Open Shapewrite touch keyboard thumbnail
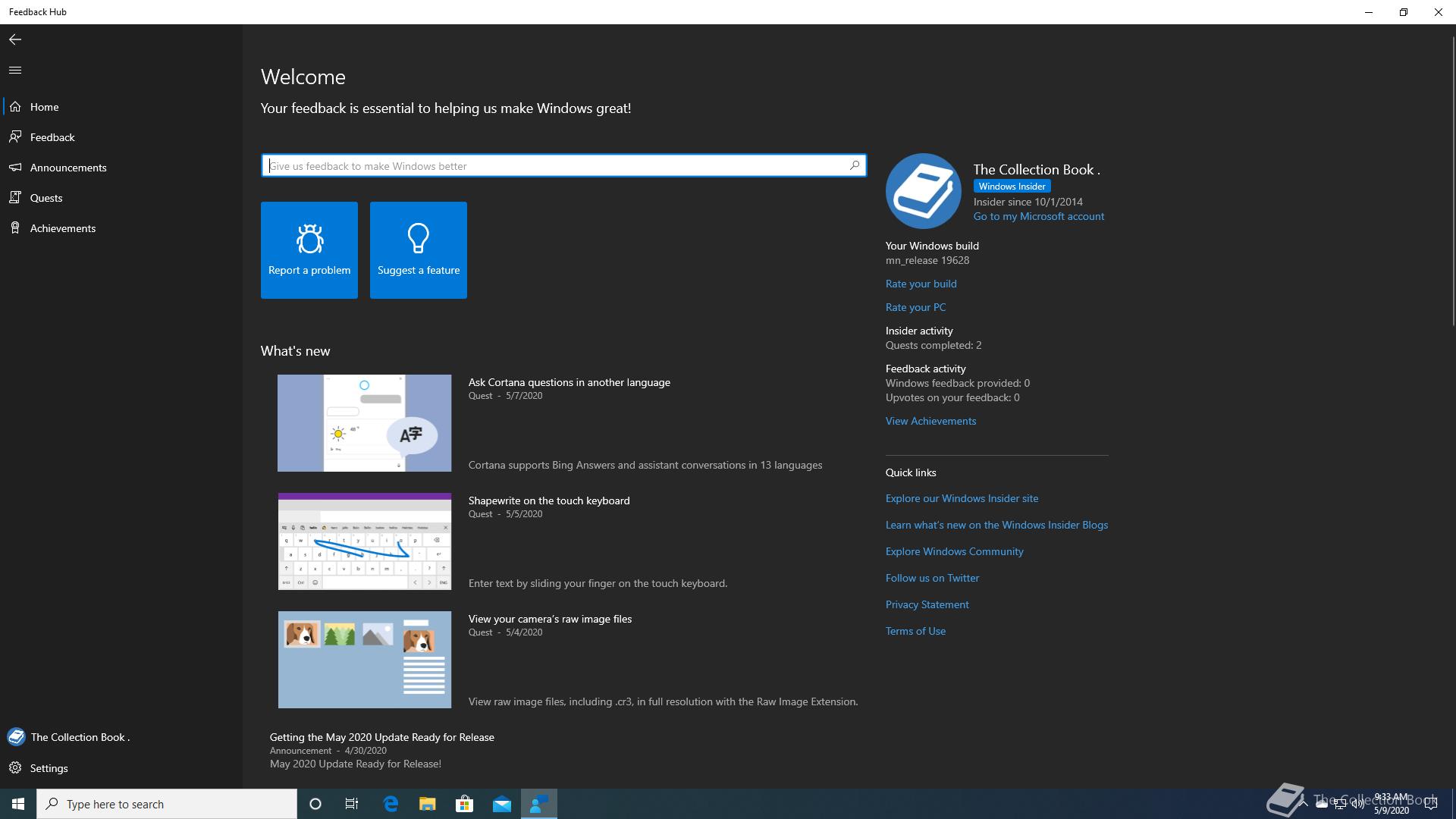The width and height of the screenshot is (1456, 819). [364, 541]
